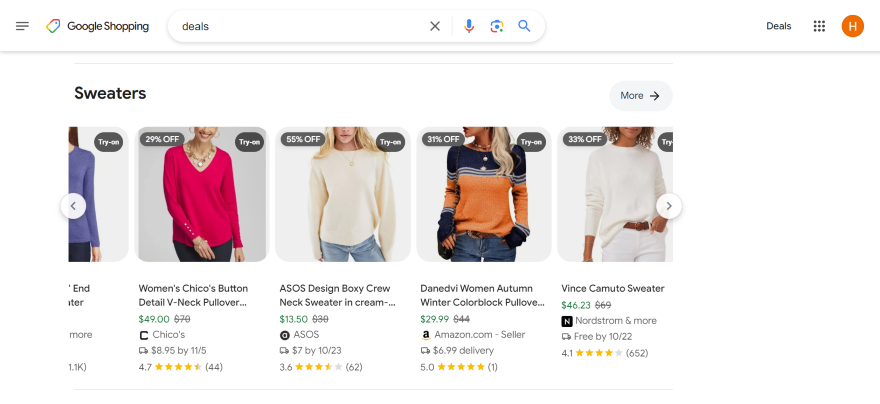Show next sweaters in carousel

click(669, 206)
